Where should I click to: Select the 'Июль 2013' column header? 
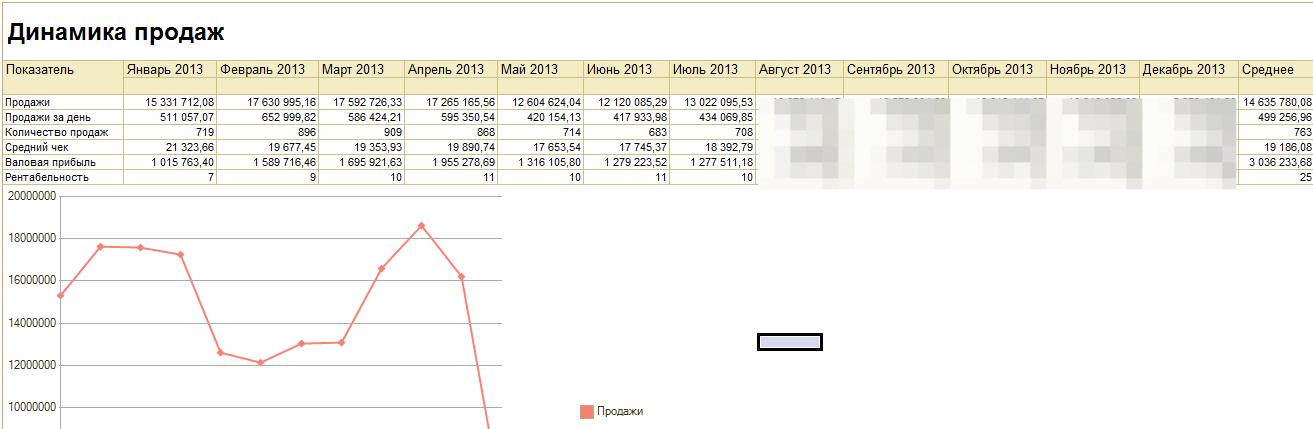712,69
